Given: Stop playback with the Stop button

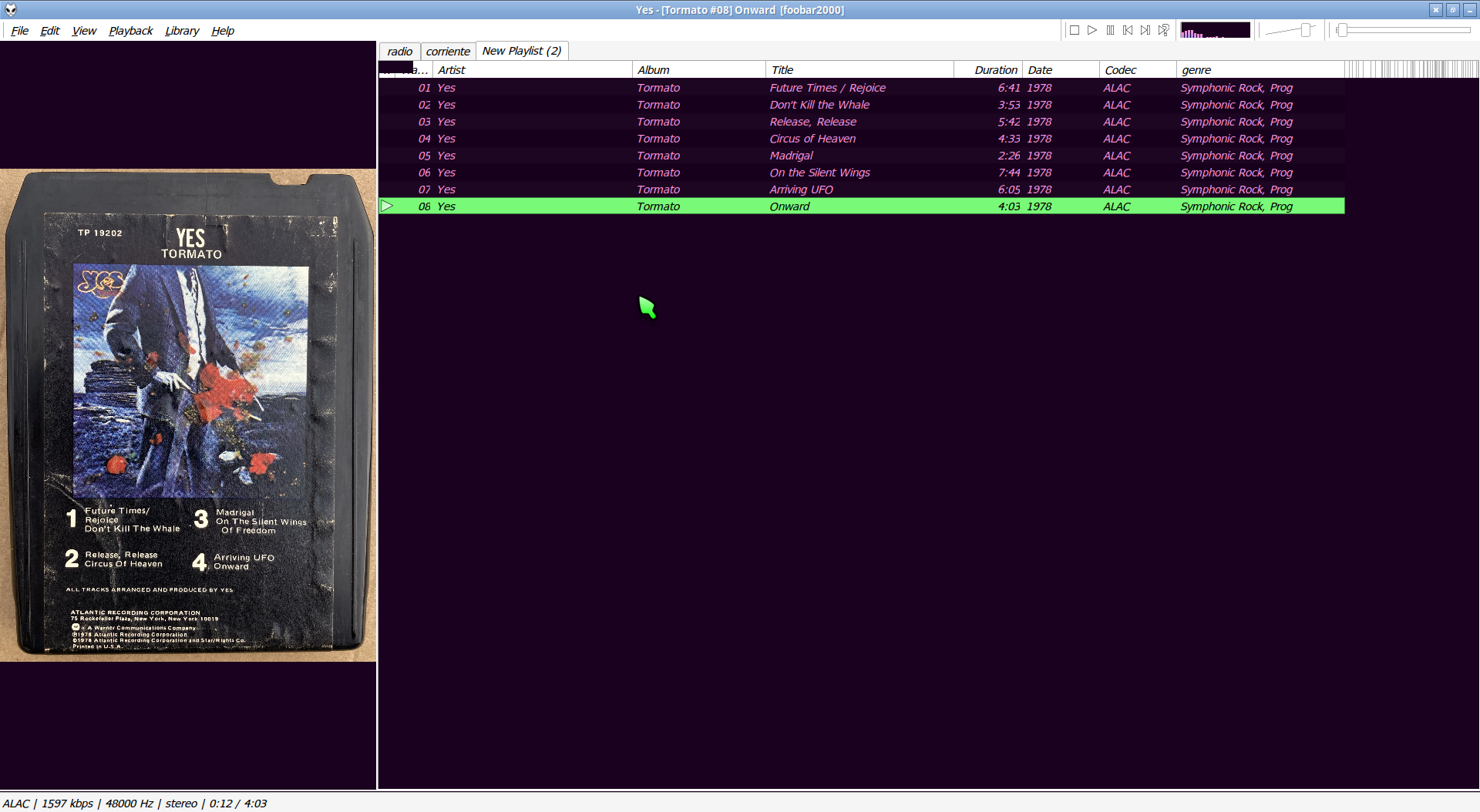Looking at the screenshot, I should 1075,30.
